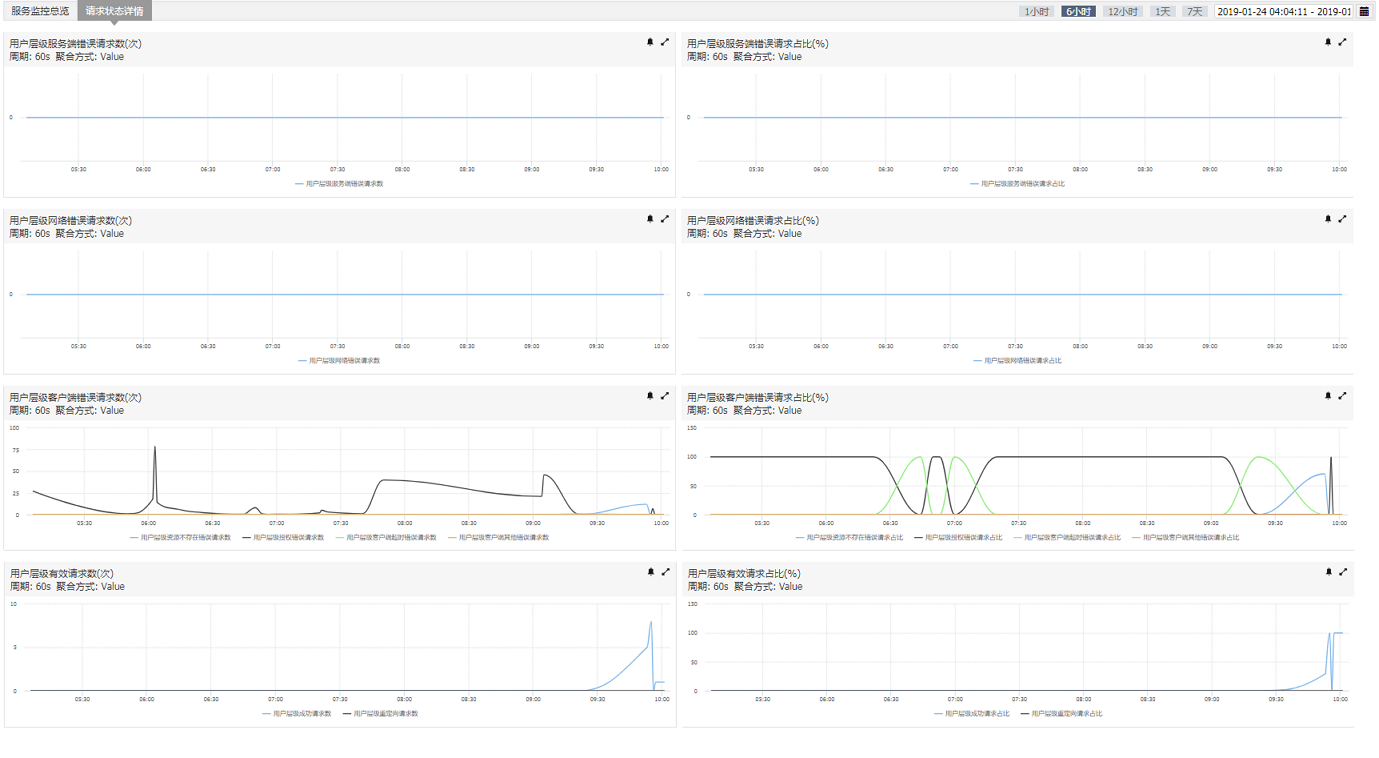Enlarge the 用户层级有效请求占比(%) chart
This screenshot has height=758, width=1379.
(1344, 572)
